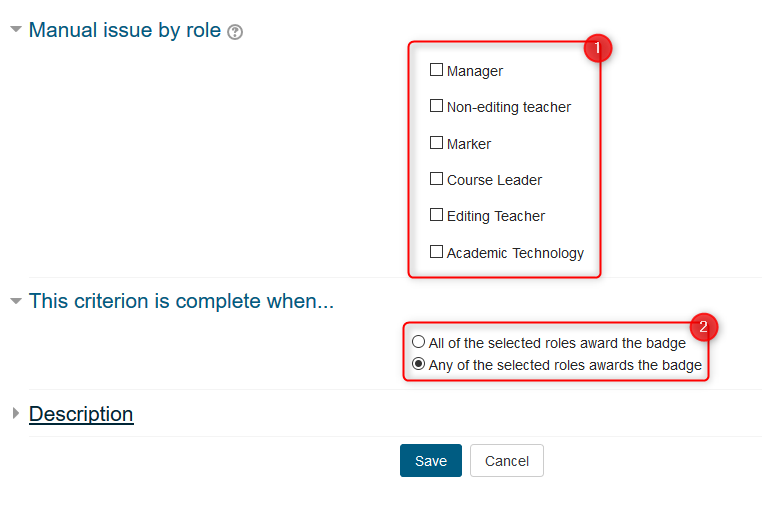This screenshot has height=507, width=762.
Task: Check the Manager role checkbox
Action: [436, 70]
